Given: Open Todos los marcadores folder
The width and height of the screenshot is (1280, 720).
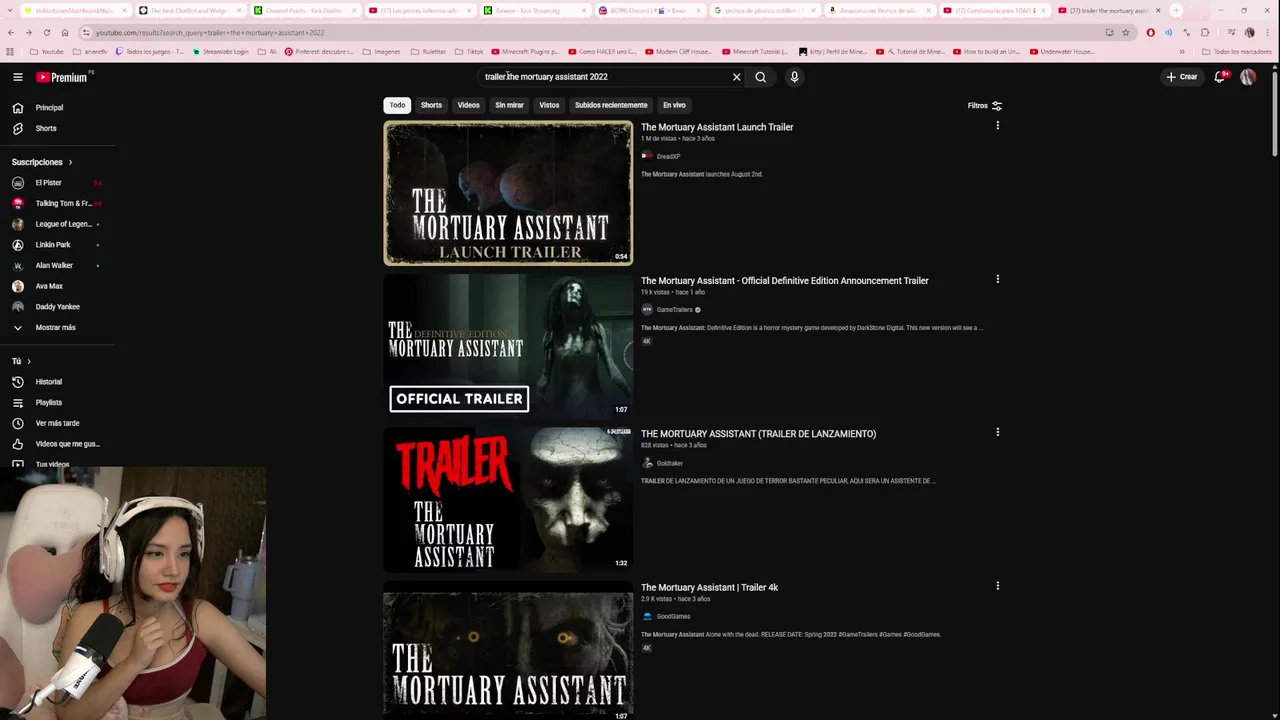Looking at the screenshot, I should tap(1237, 51).
